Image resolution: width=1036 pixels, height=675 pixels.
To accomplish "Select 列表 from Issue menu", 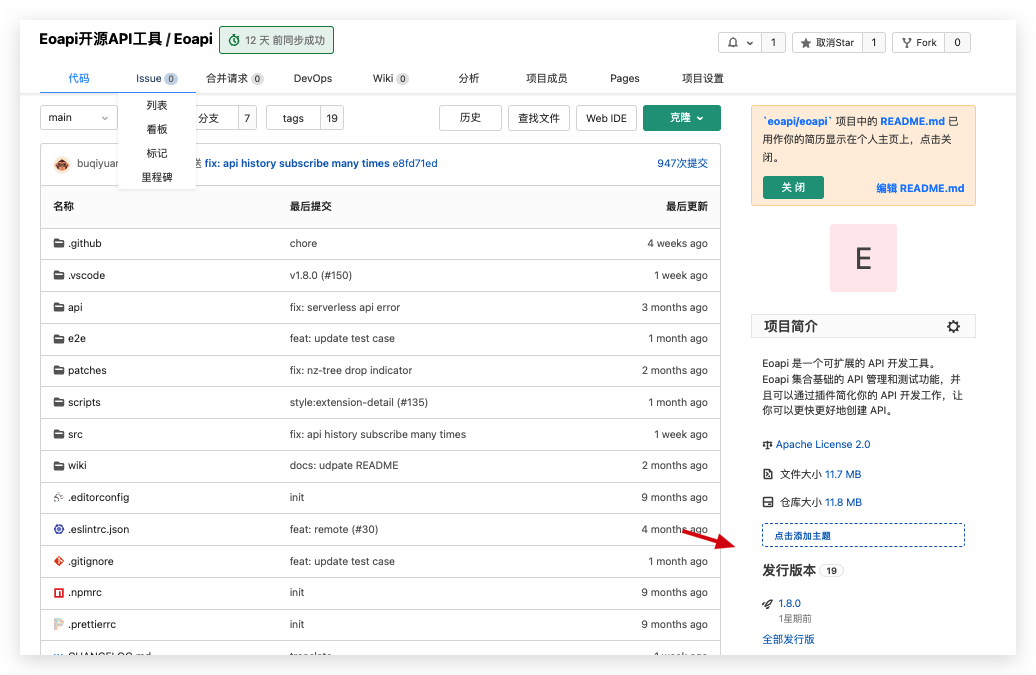I will point(157,105).
